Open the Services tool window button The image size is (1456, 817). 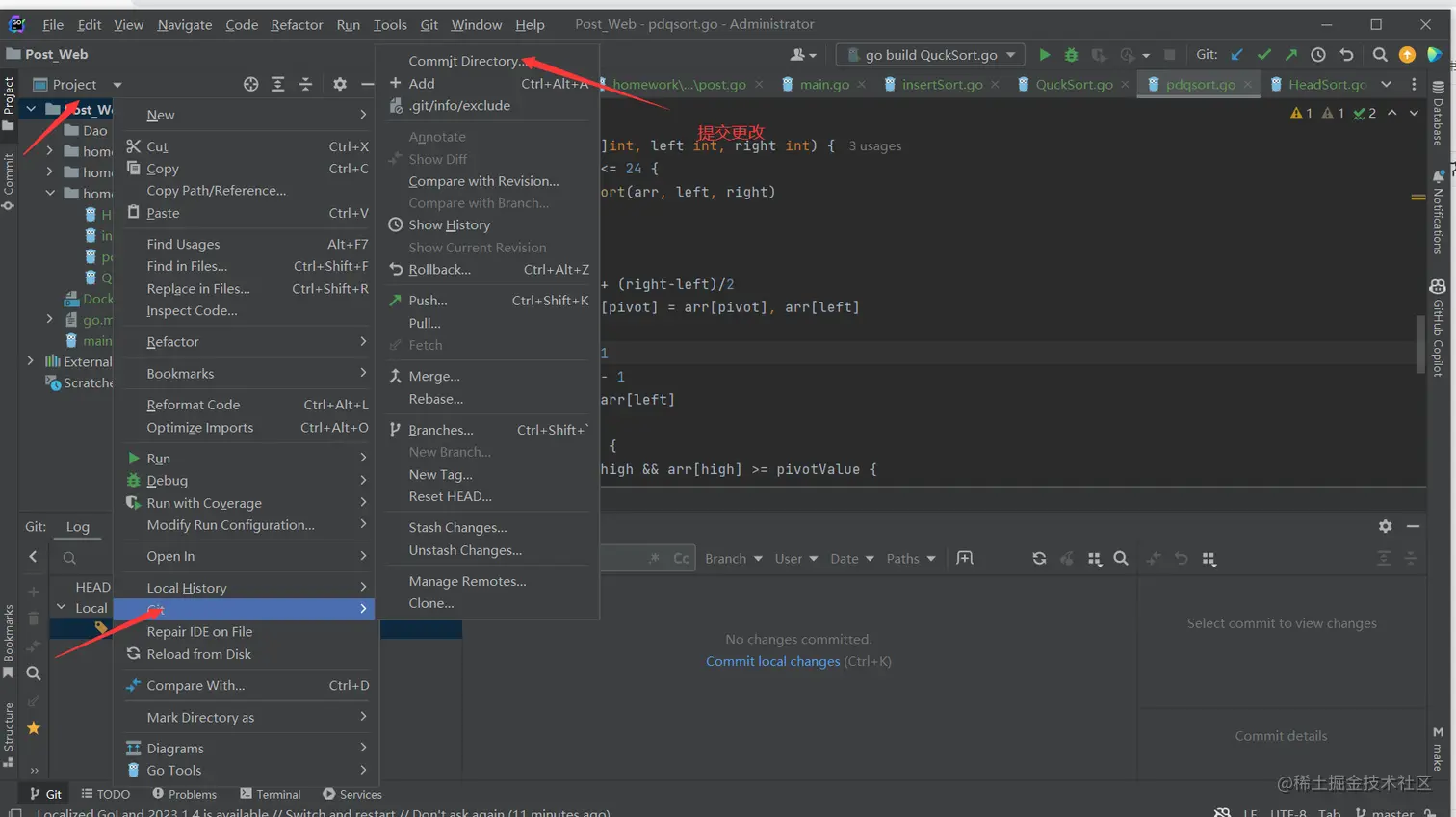352,794
